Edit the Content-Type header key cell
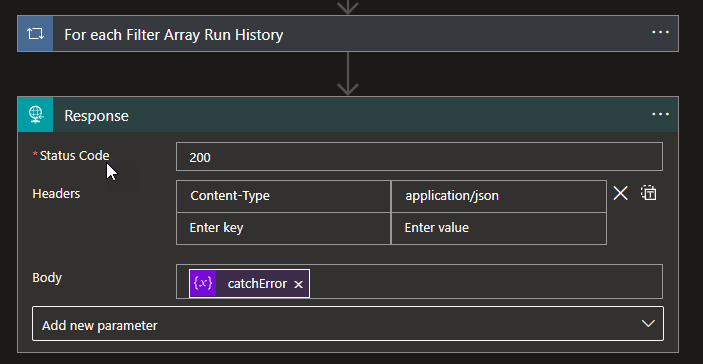 tap(283, 196)
